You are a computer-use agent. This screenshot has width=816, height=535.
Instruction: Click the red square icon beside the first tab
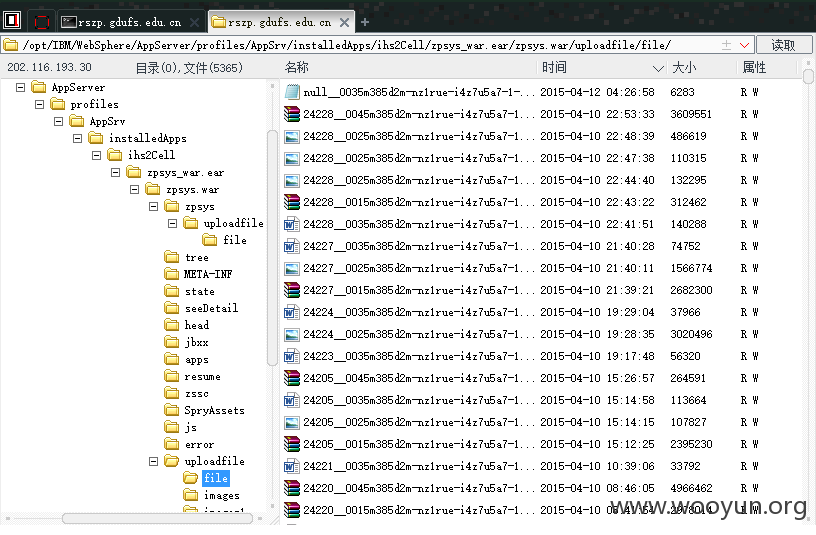pos(42,22)
